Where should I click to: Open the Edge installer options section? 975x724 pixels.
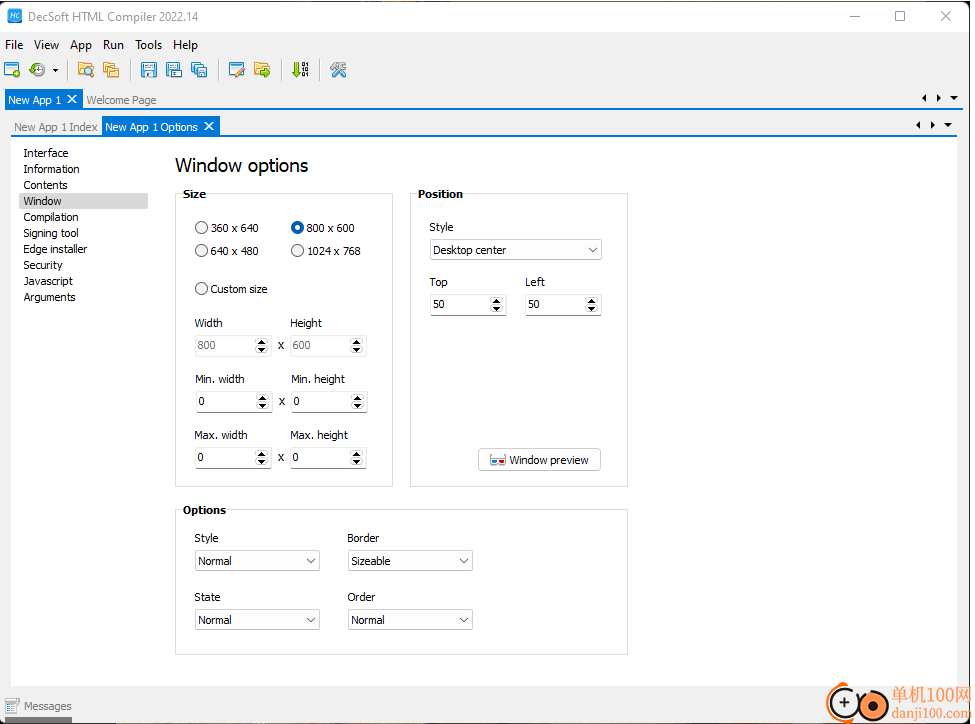(x=55, y=249)
